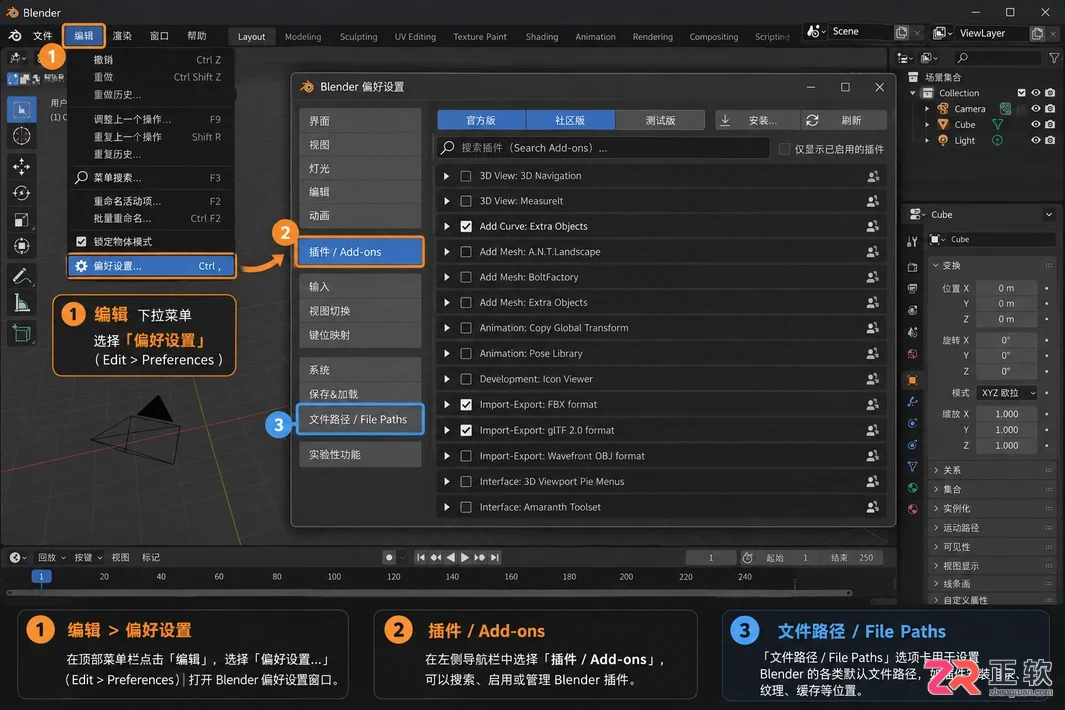This screenshot has height=710, width=1065.
Task: Open the 渲染 menu
Action: coord(122,35)
